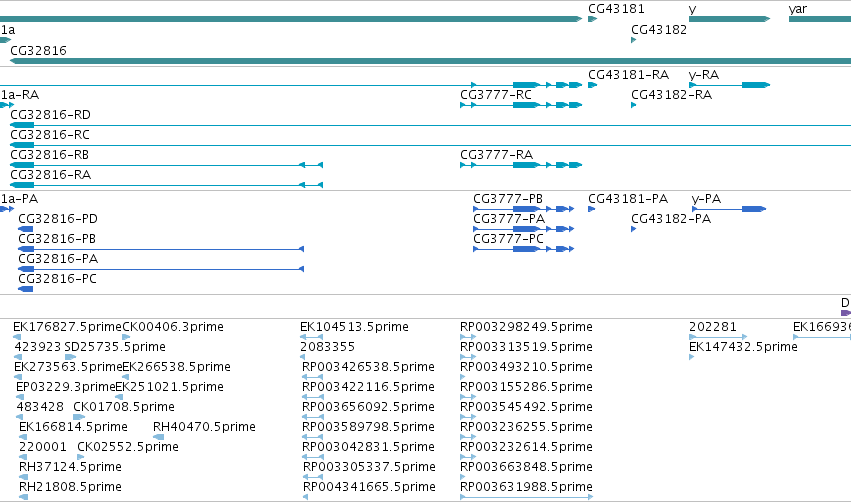Select transcript CG32816-RC
The height and width of the screenshot is (502, 851).
coord(50,135)
